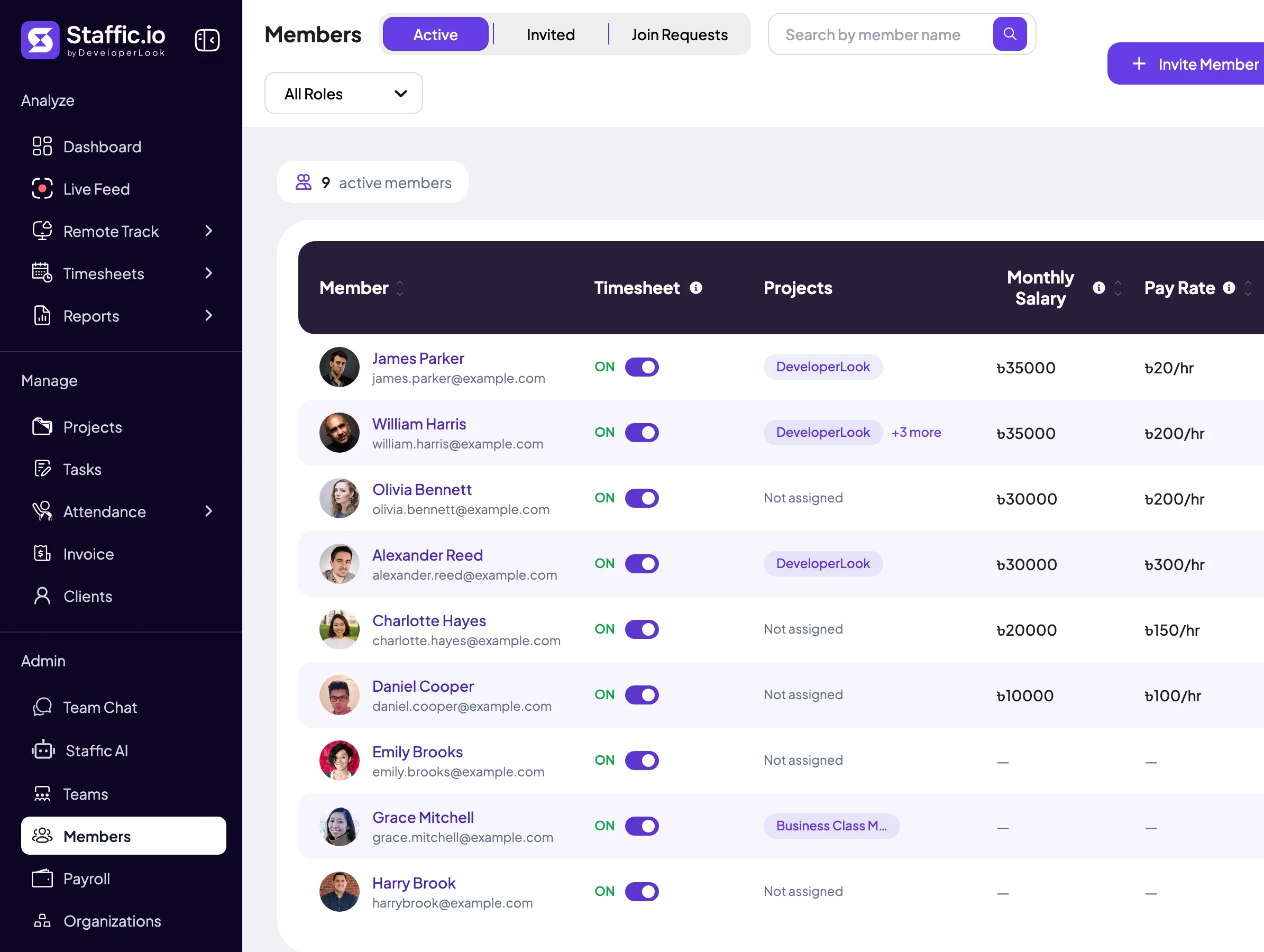Click the Projects folder icon in the sidebar
This screenshot has height=952, width=1264.
tap(42, 427)
